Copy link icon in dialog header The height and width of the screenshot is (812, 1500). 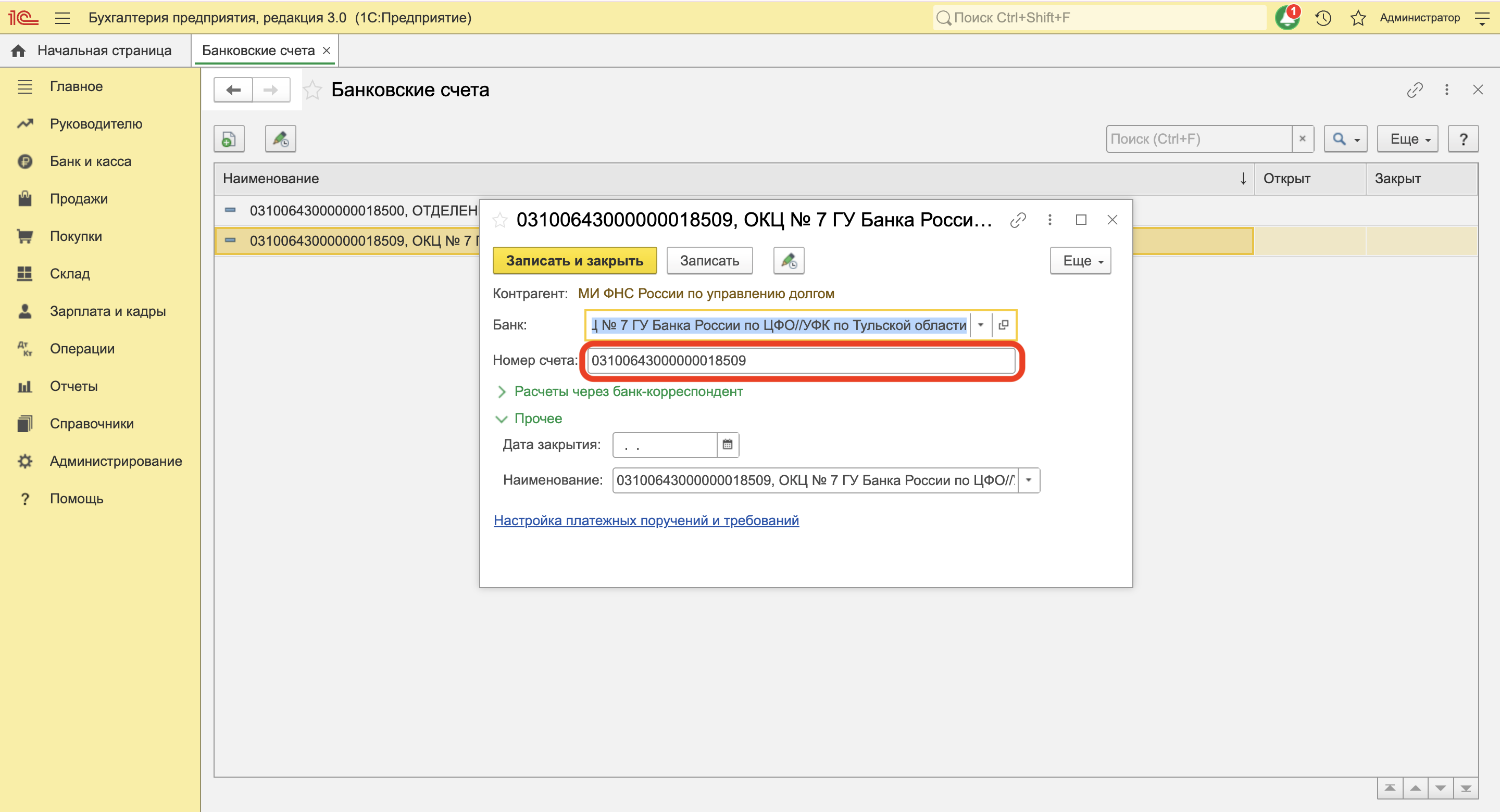1017,220
